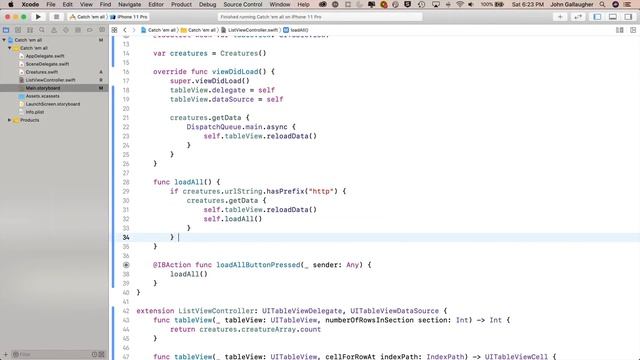Go forward in editor history
This screenshot has width=640, height=360.
[x=133, y=30]
